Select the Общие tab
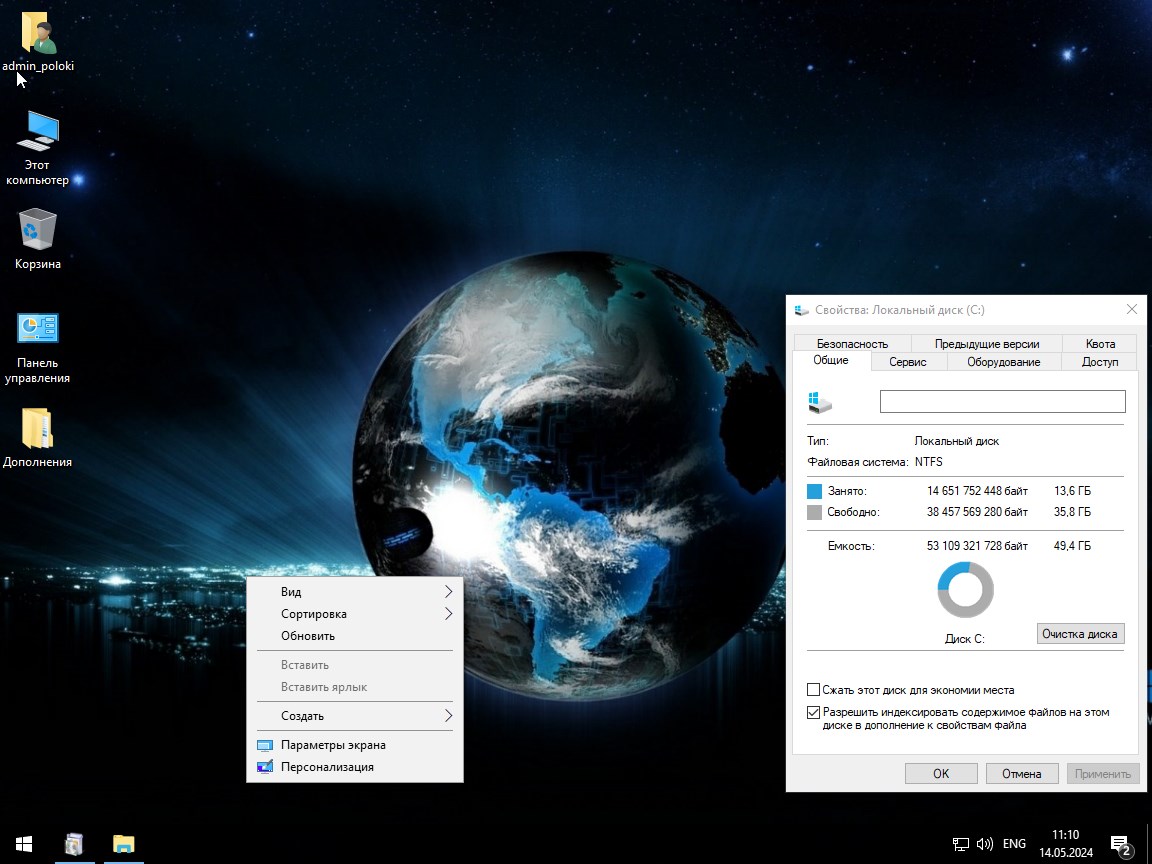Viewport: 1152px width, 864px height. point(831,360)
